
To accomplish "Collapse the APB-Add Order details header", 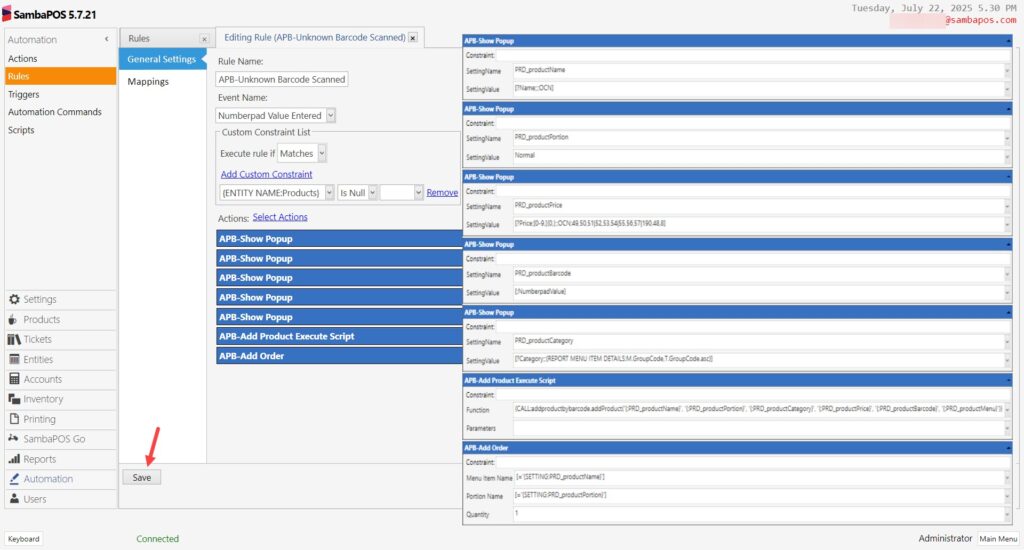I will 1008,448.
